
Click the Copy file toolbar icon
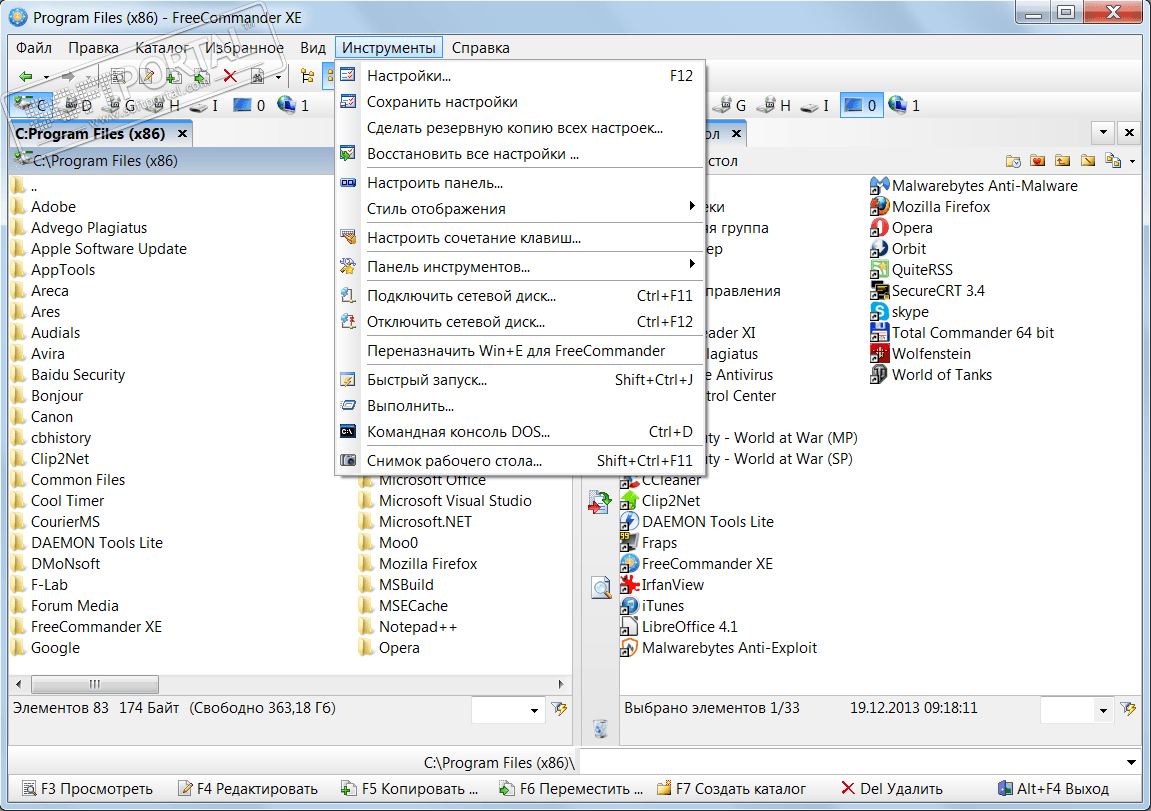(174, 76)
